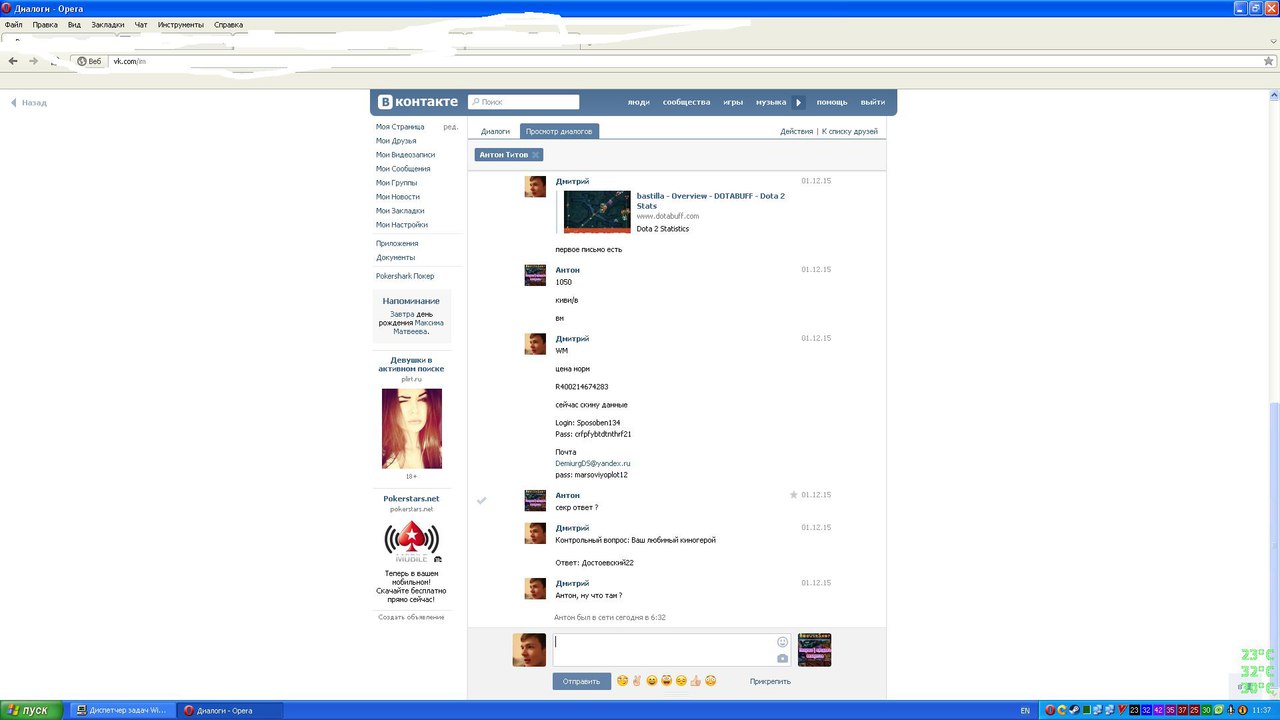Viewport: 1280px width, 720px height.
Task: Open the dotabuff bastilla Overview link
Action: 711,200
